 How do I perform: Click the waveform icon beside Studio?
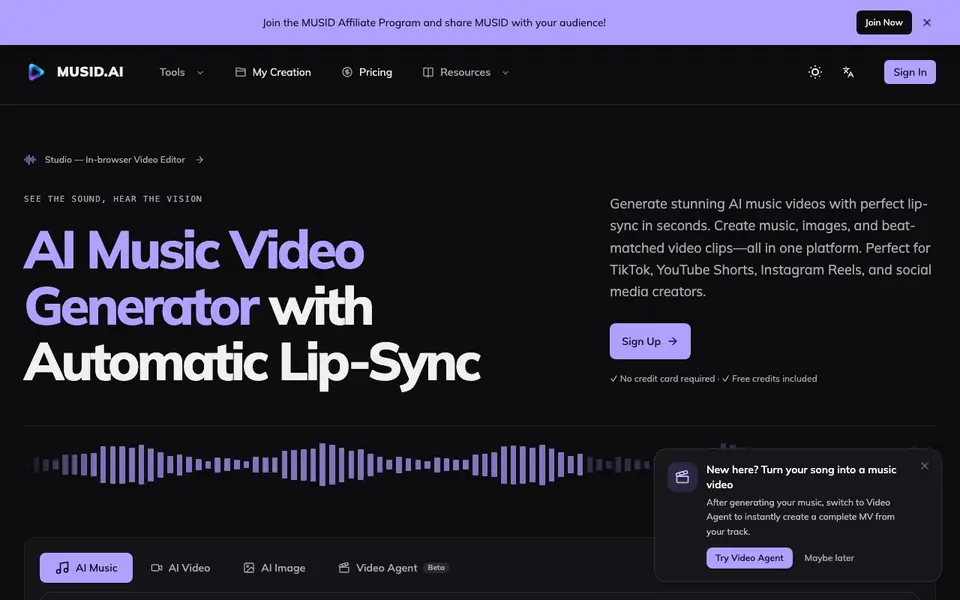point(30,160)
